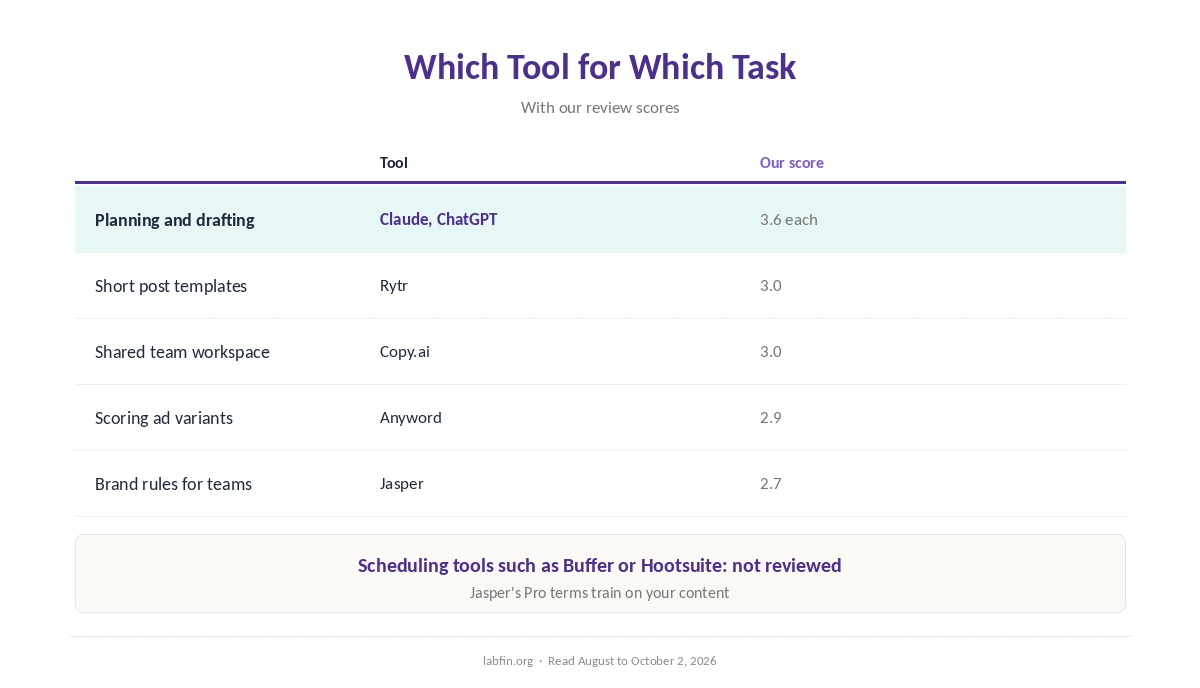1200x688 pixels.
Task: Click the 3.0 score in the Copy.ai row
Action: click(771, 351)
